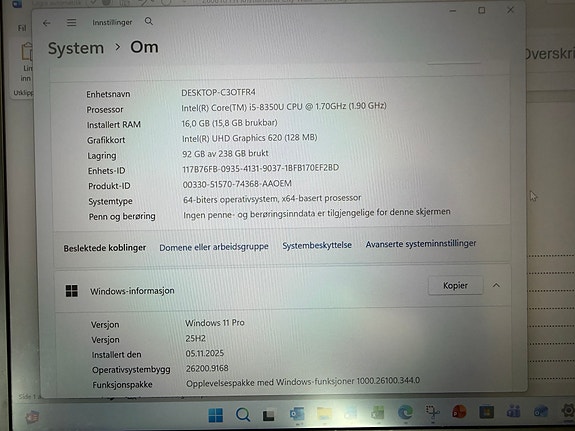This screenshot has height=431, width=575.
Task: Launch Outlook from the taskbar
Action: pos(297,414)
